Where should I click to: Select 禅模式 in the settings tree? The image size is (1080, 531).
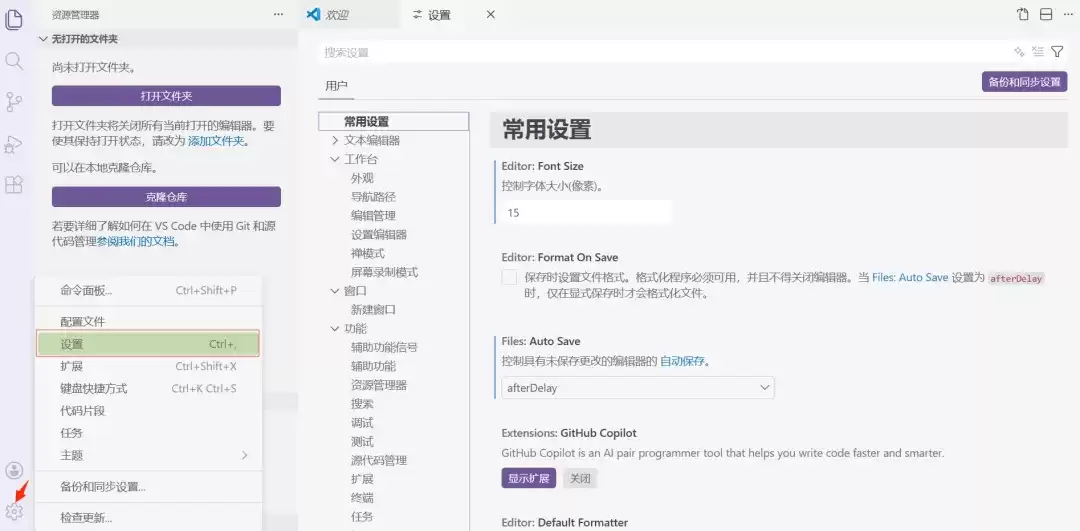point(368,253)
